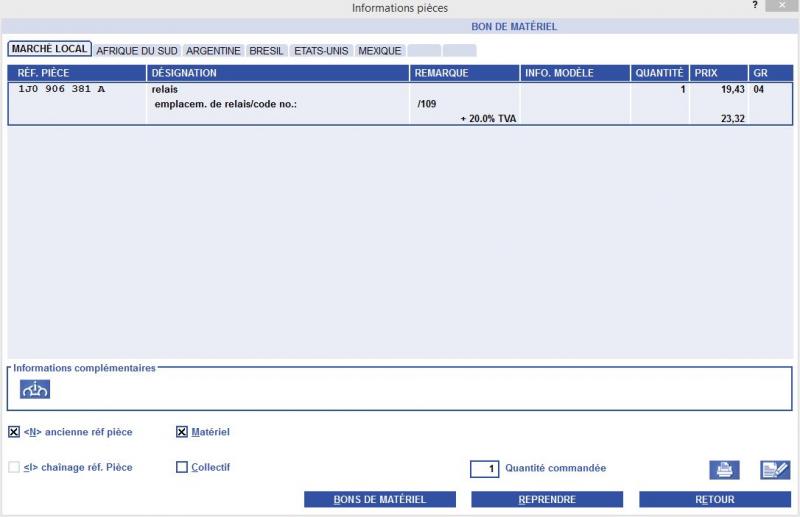Click the INFO. MODÈLE column header
This screenshot has height=517, width=800.
(575, 73)
